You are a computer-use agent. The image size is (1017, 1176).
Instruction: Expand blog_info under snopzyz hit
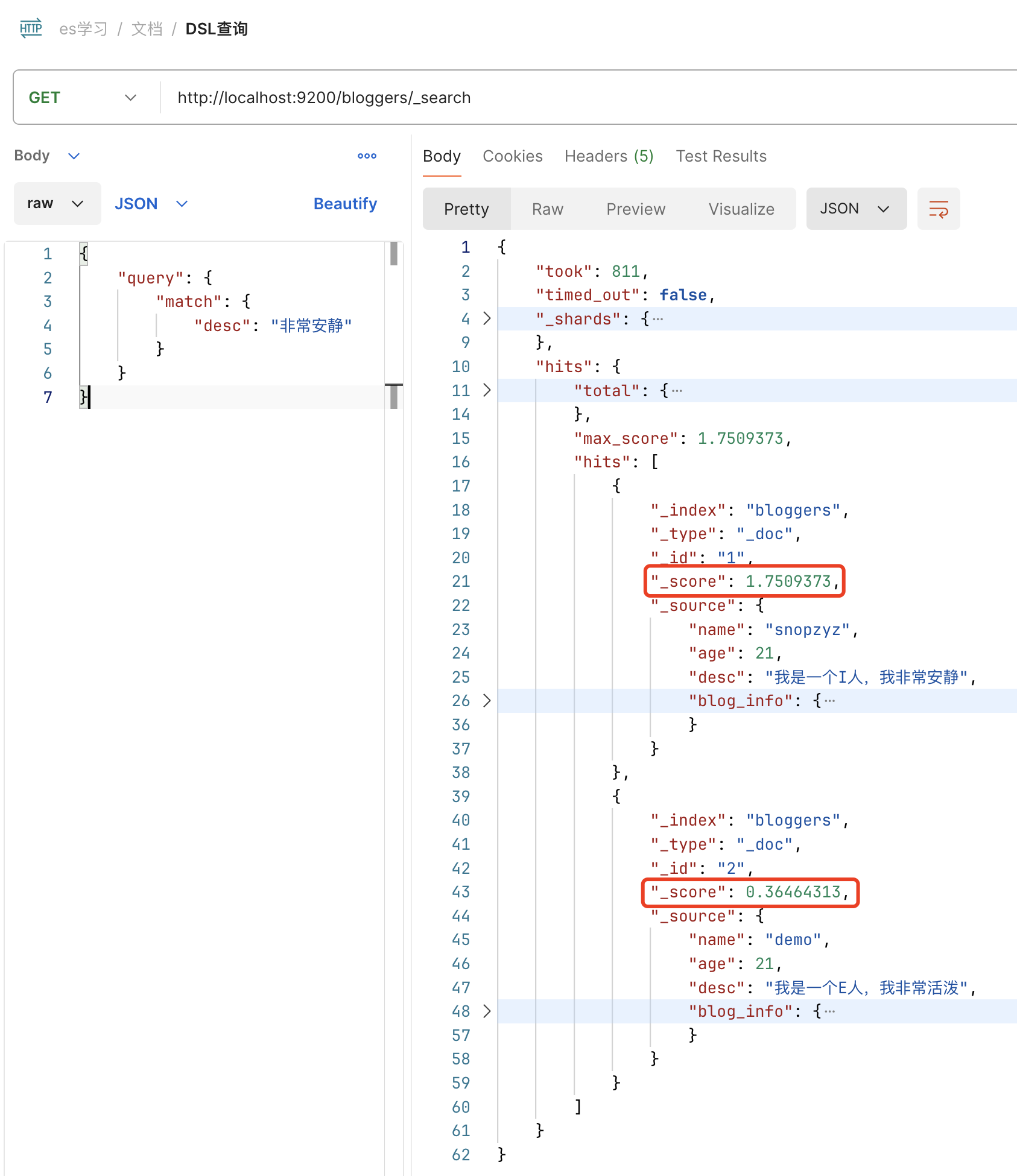coord(487,701)
